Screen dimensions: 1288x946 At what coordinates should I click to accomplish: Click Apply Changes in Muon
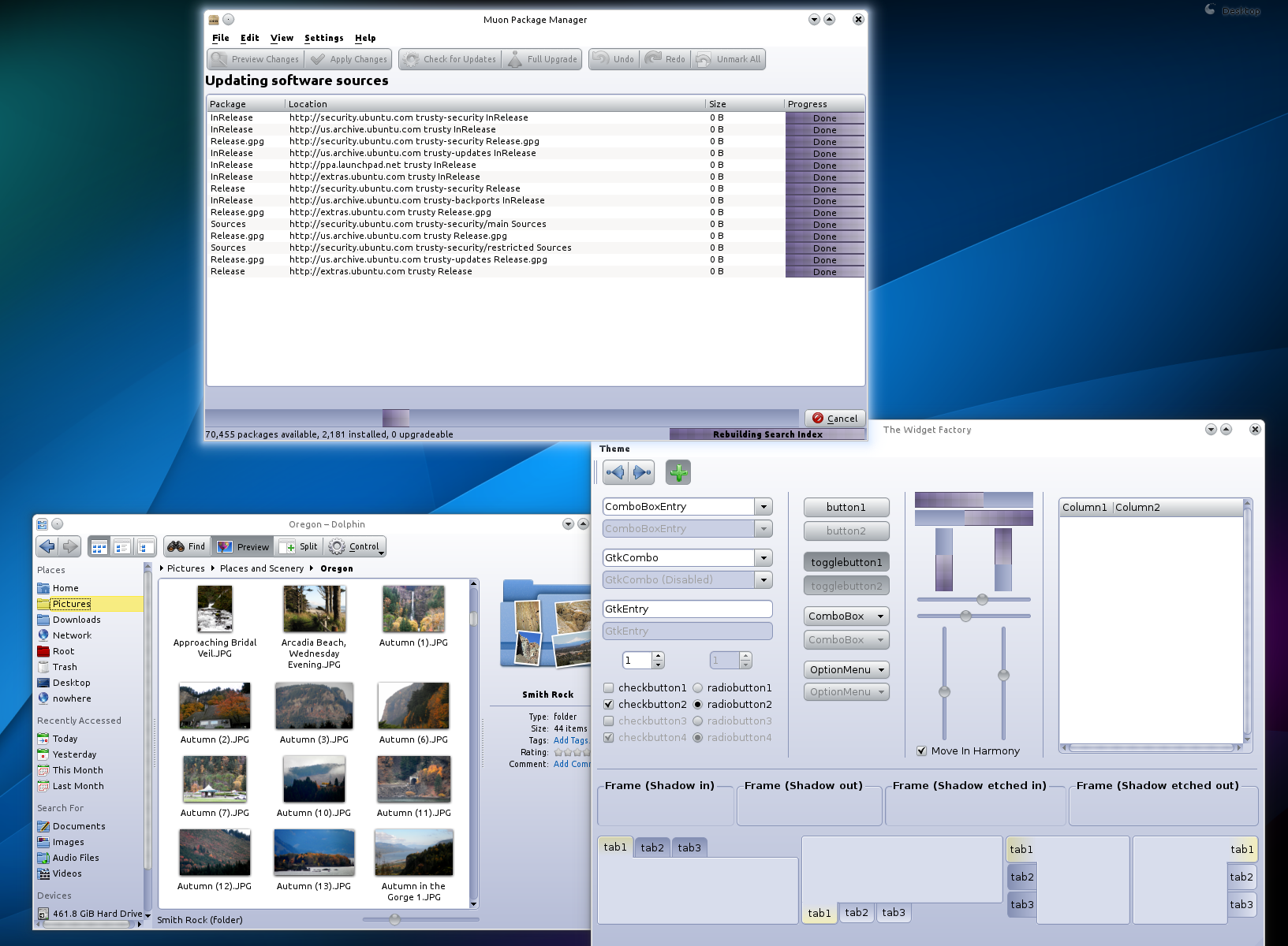[349, 59]
